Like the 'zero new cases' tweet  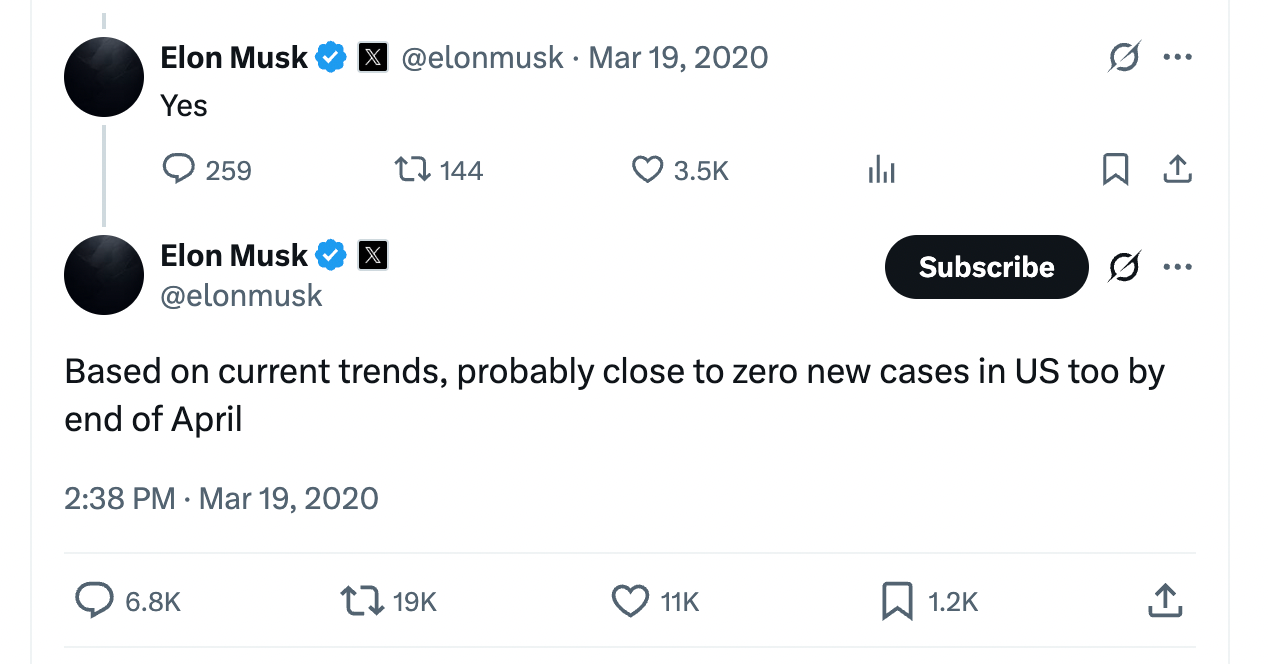(x=630, y=602)
